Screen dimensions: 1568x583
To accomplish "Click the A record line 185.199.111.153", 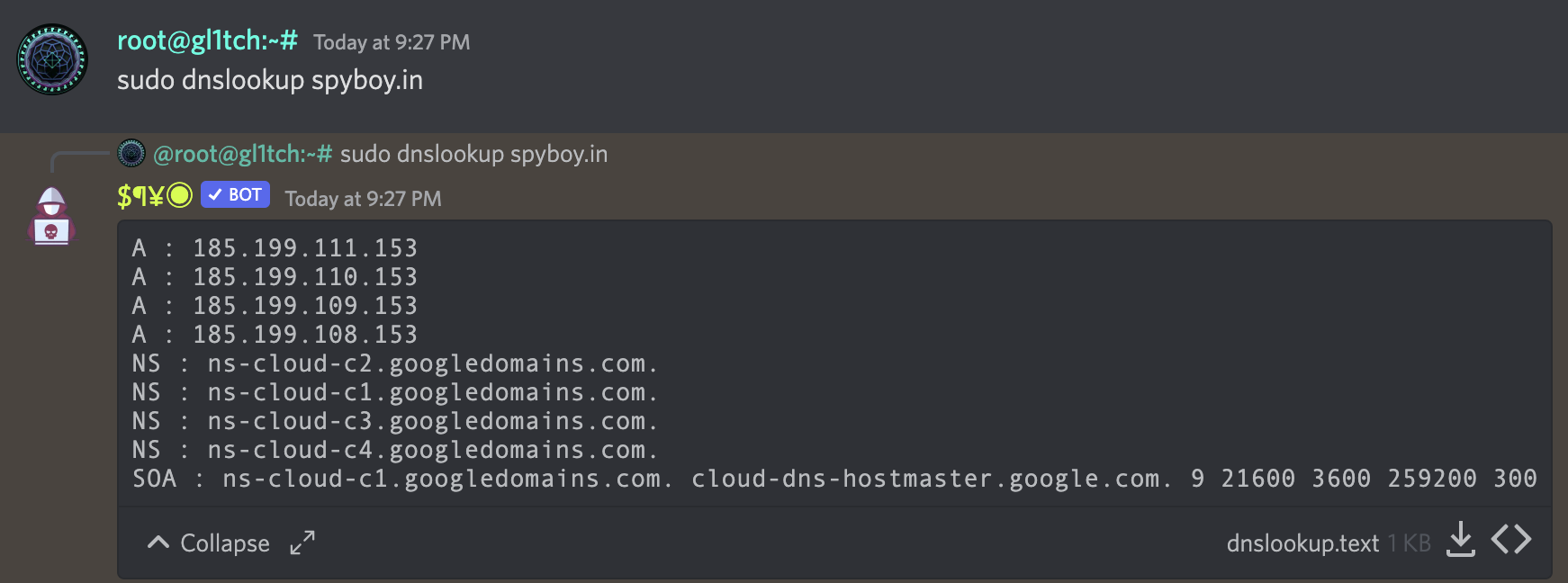I will click(275, 248).
